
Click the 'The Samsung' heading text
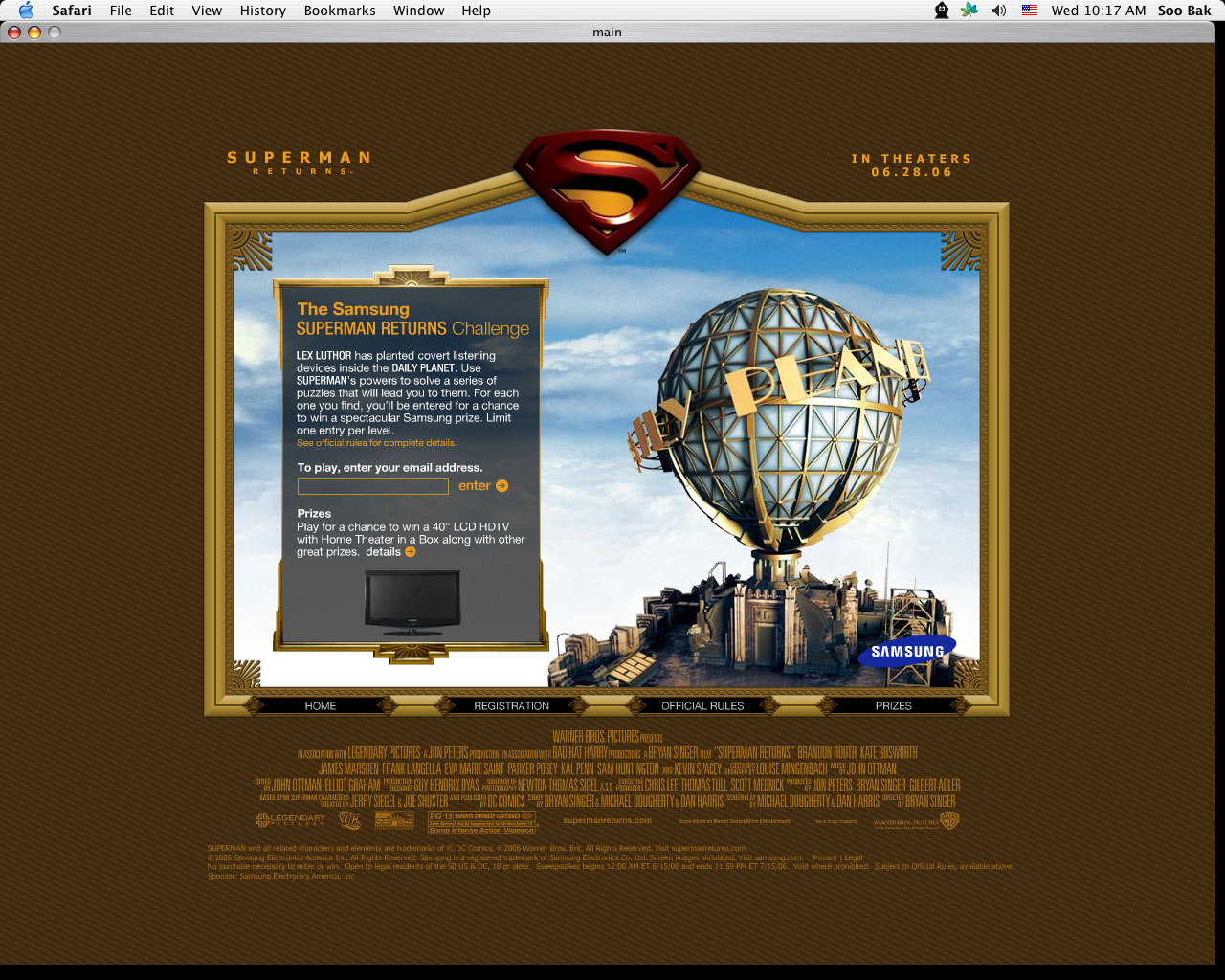point(353,309)
